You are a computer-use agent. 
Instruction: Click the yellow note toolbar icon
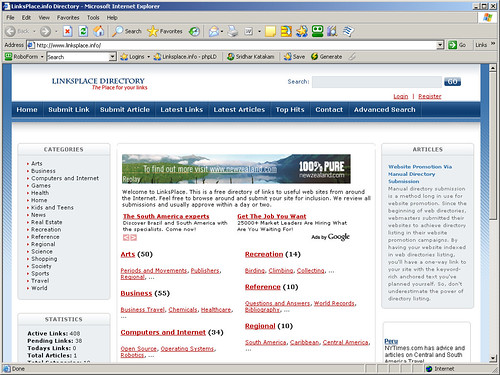coord(270,31)
